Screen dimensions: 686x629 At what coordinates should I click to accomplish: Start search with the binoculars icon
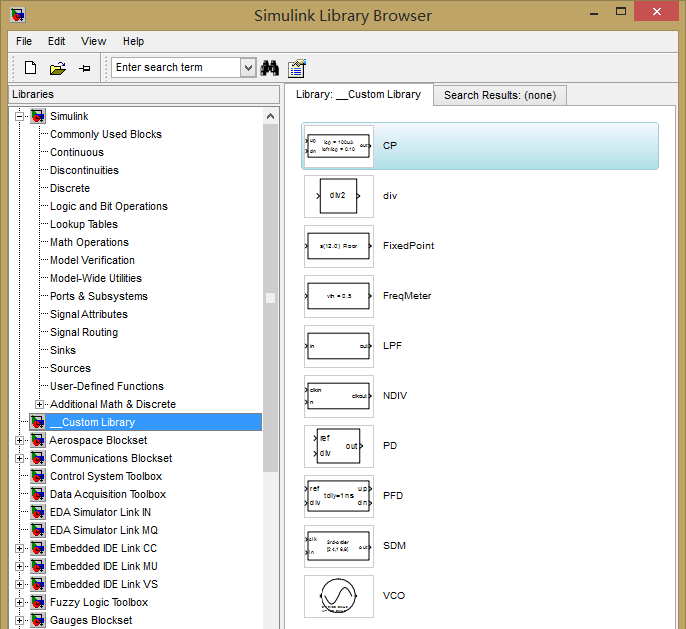click(270, 68)
